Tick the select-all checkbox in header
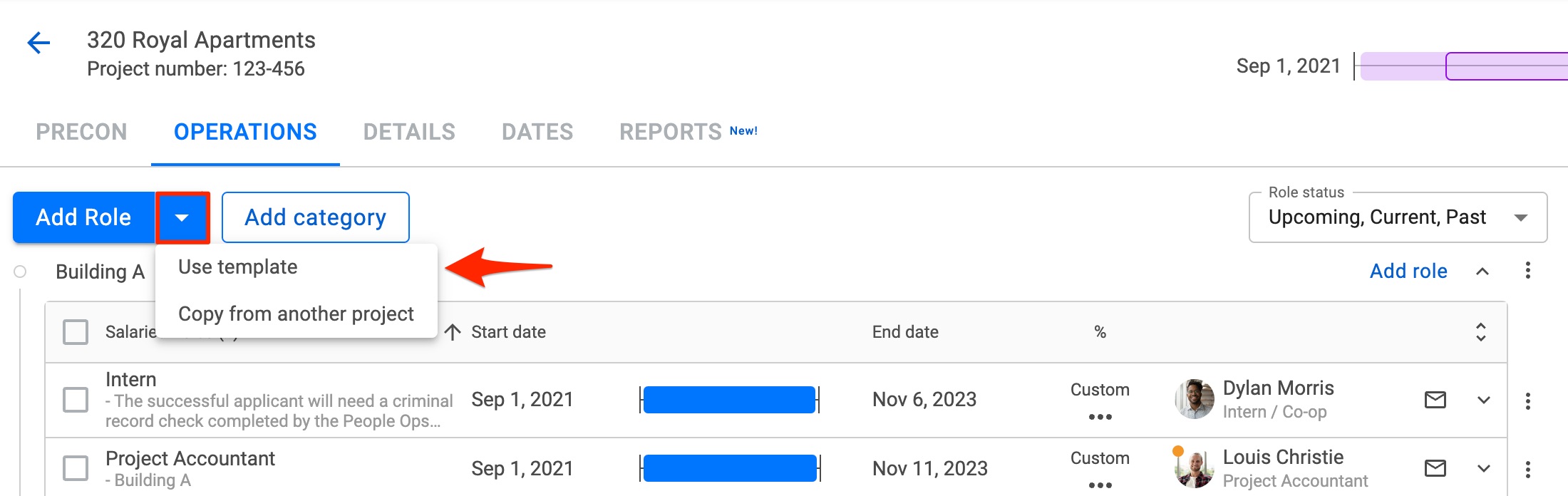The height and width of the screenshot is (496, 1568). click(76, 332)
